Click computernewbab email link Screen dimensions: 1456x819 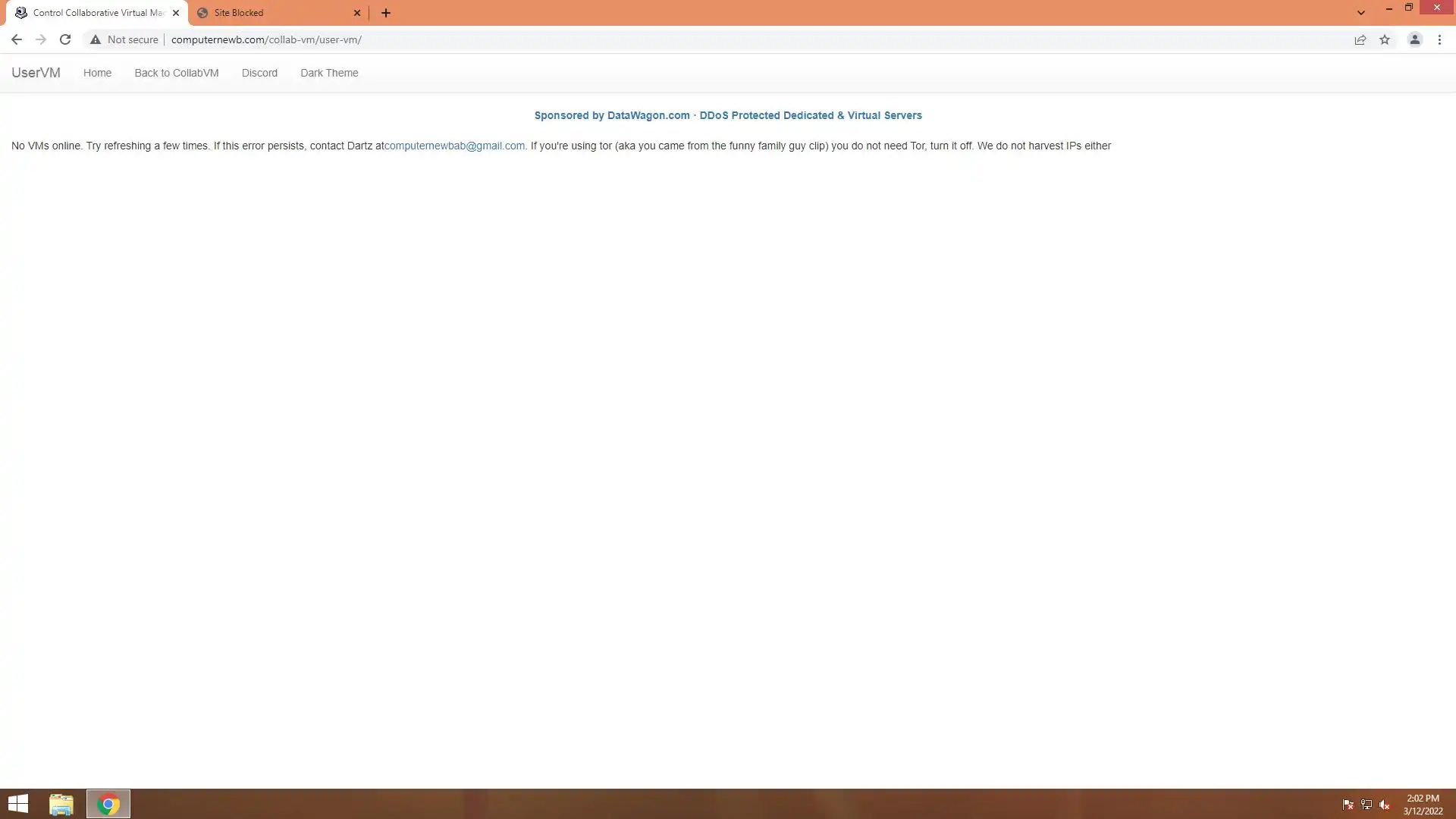(454, 146)
